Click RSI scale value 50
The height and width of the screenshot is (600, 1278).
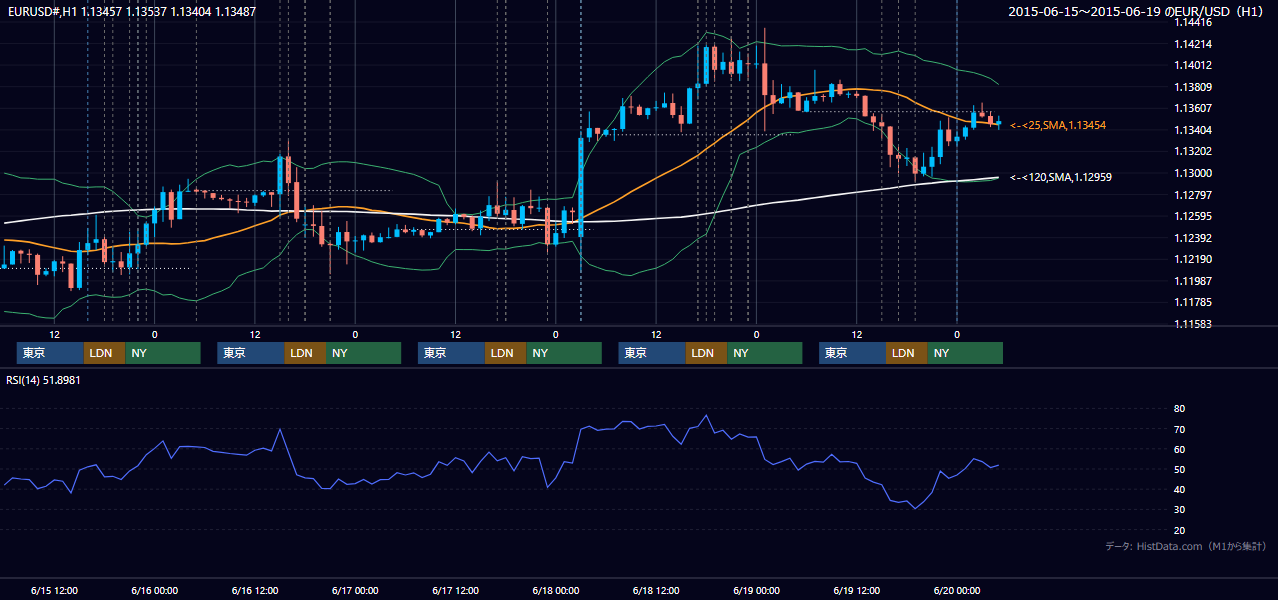point(1179,469)
